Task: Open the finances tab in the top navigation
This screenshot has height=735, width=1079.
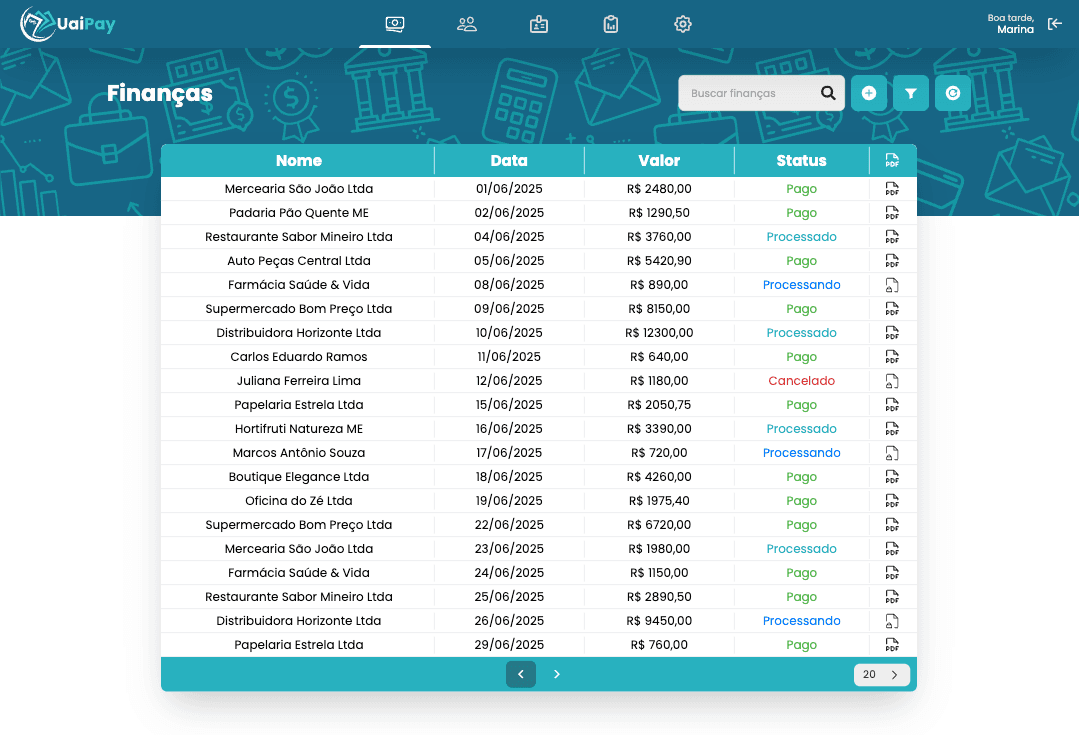Action: coord(395,24)
